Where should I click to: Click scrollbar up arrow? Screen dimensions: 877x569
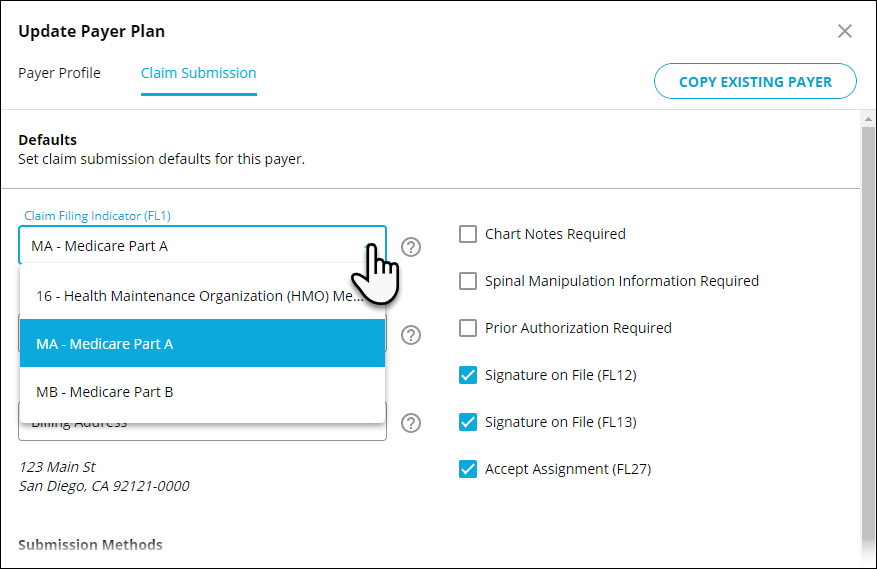pyautogui.click(x=868, y=119)
